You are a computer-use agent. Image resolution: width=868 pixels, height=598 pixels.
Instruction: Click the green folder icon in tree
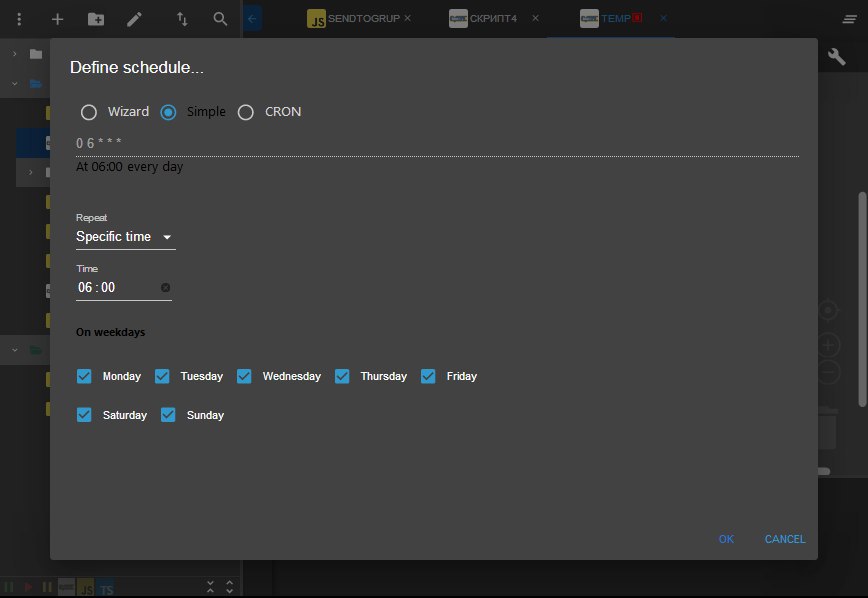tap(36, 350)
